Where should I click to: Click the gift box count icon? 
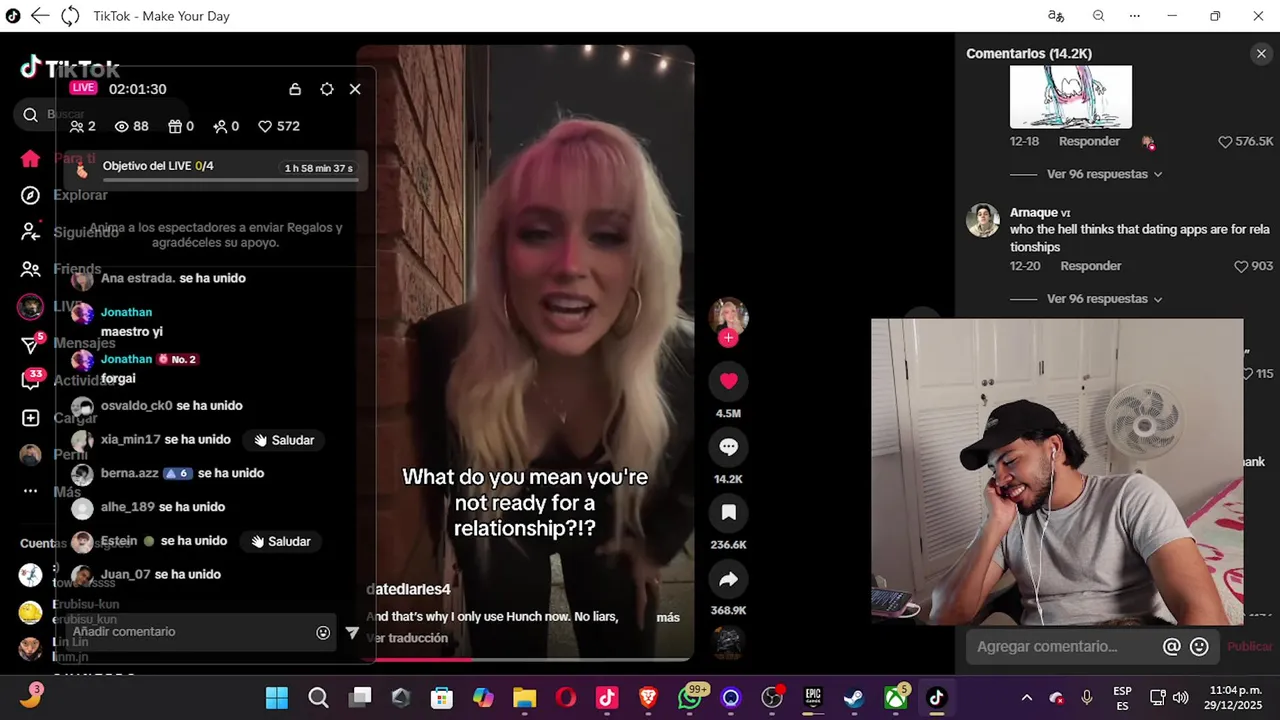tap(181, 126)
